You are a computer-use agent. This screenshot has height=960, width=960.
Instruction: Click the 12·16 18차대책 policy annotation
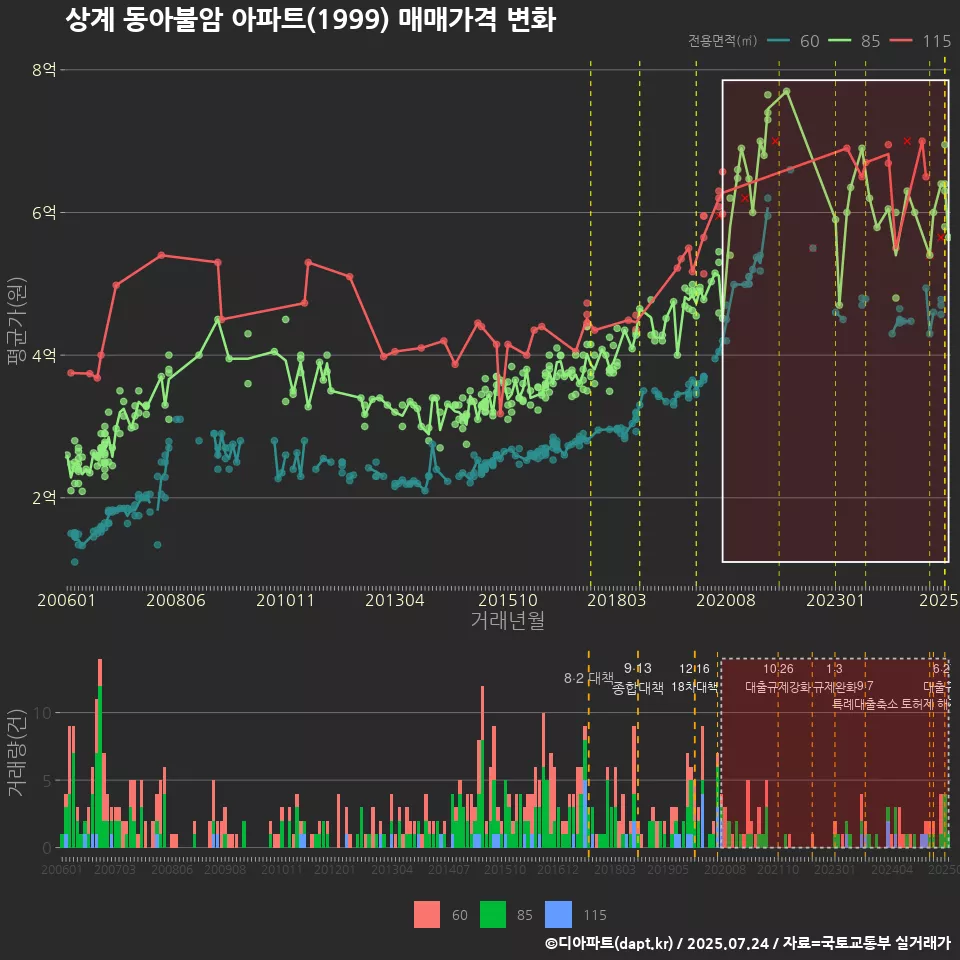click(694, 678)
